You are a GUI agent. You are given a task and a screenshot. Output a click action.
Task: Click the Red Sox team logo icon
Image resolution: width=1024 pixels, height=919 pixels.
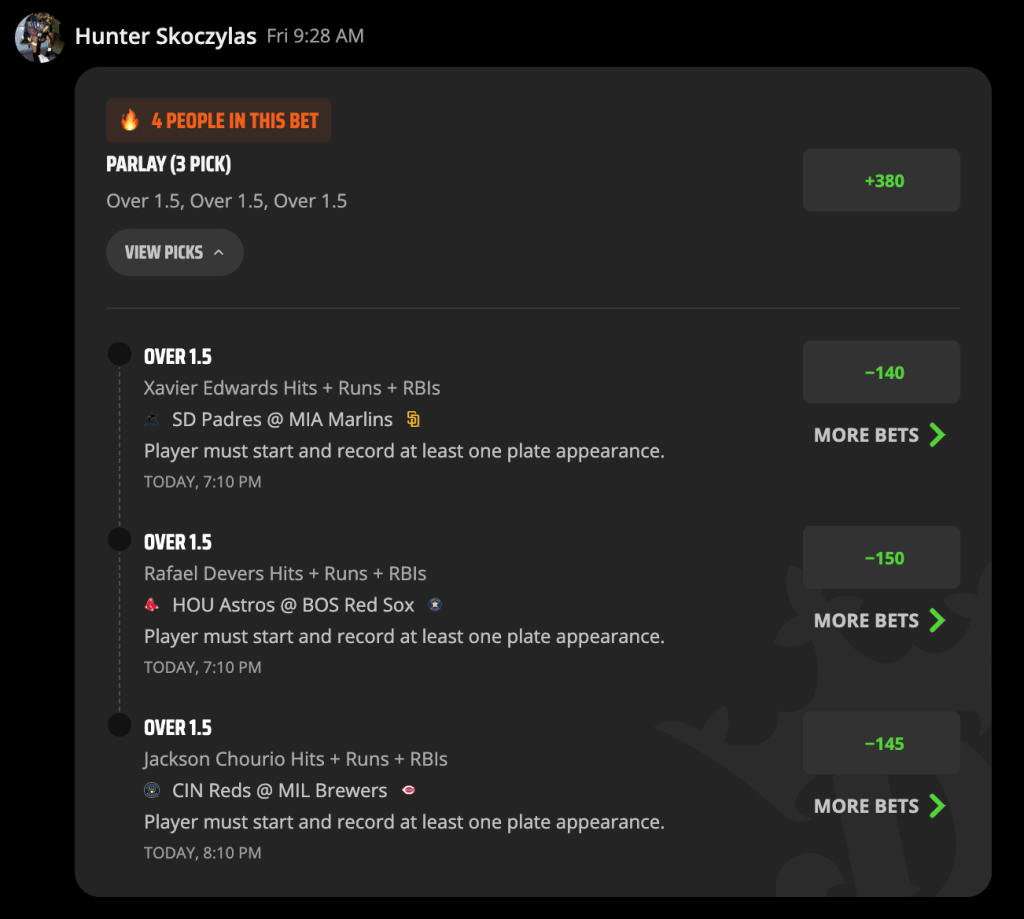point(152,605)
